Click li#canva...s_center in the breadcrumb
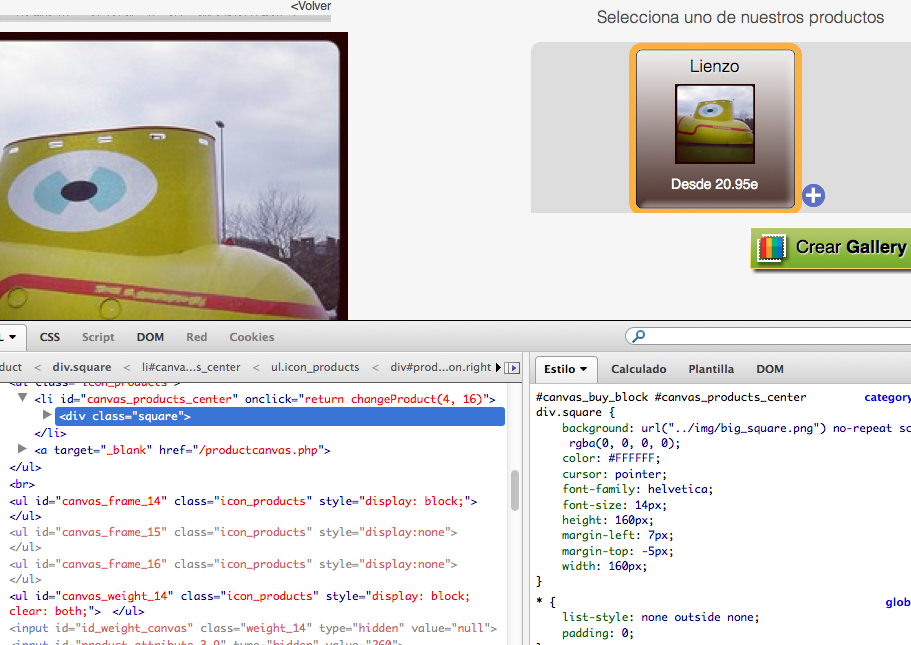Screen dimensions: 911x645 coord(191,367)
